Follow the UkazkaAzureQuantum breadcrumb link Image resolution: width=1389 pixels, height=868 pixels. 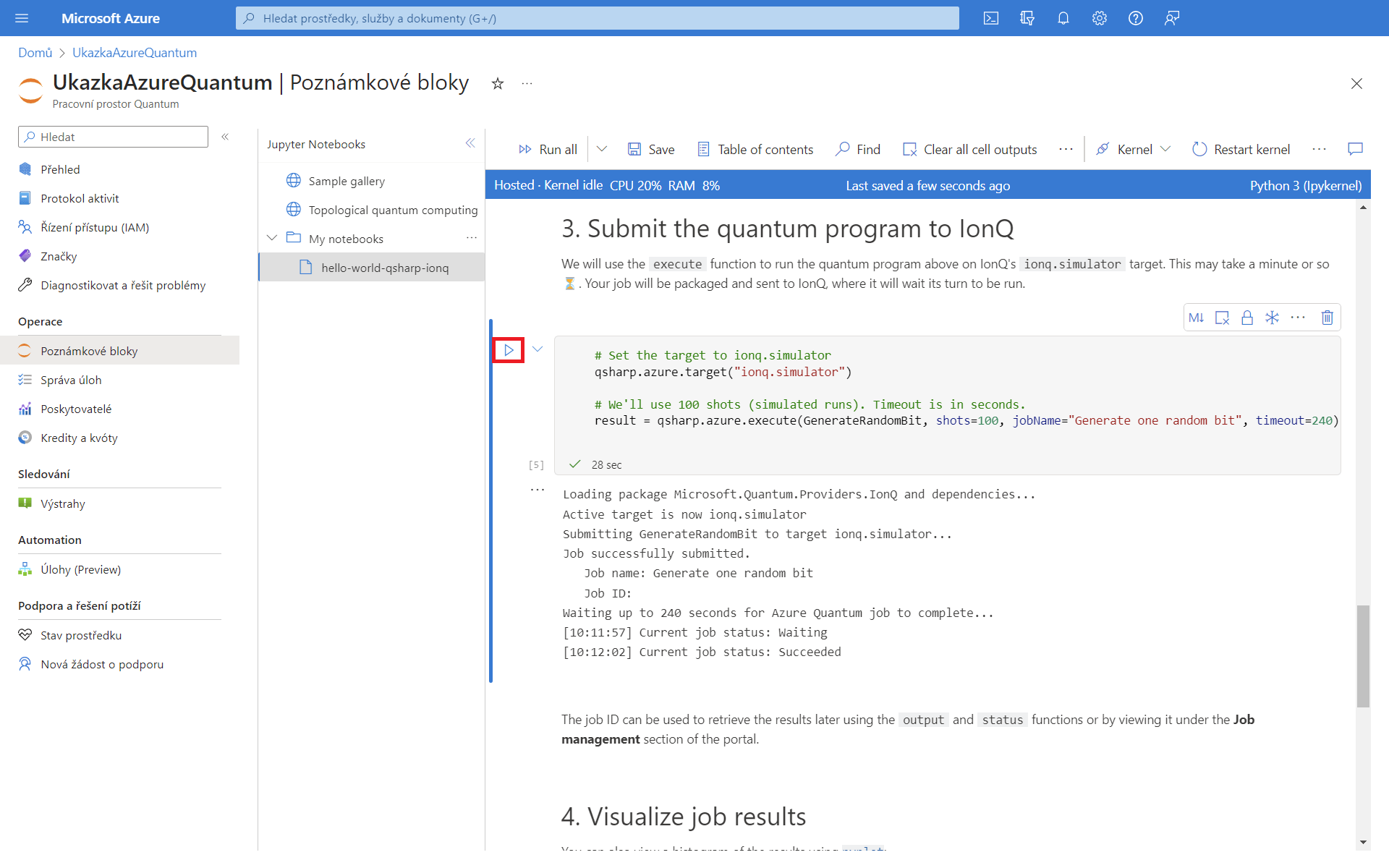(x=135, y=53)
